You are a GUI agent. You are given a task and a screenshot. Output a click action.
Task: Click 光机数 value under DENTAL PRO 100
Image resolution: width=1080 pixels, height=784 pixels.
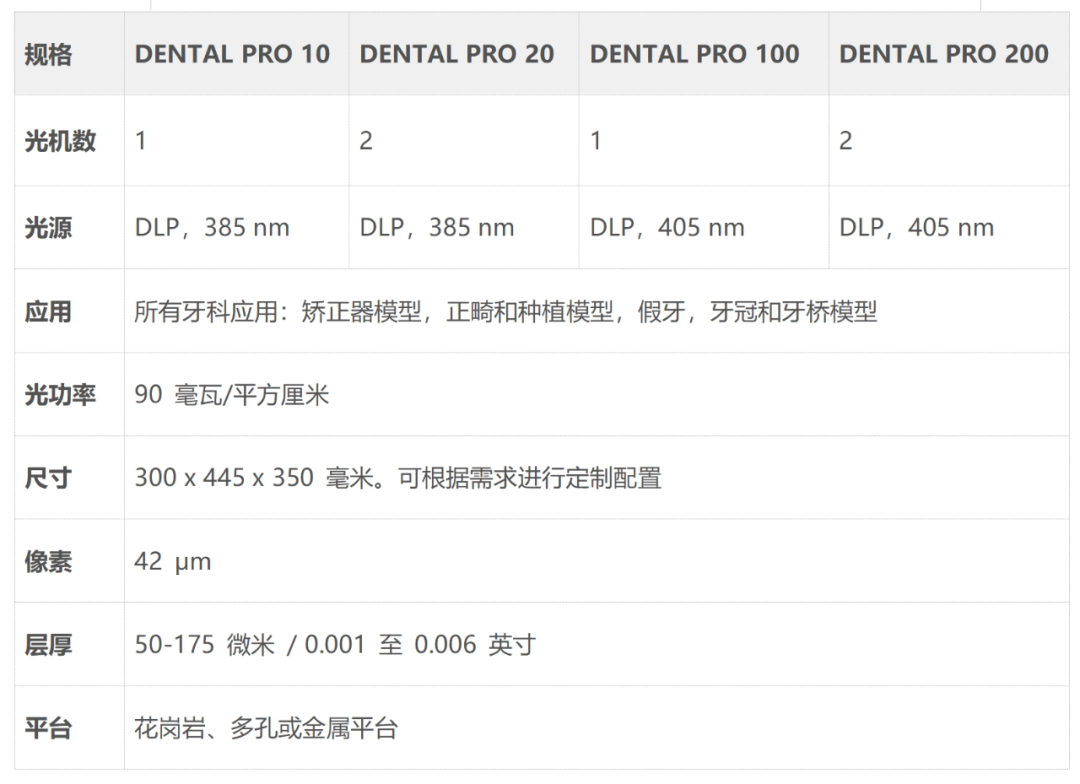click(596, 141)
